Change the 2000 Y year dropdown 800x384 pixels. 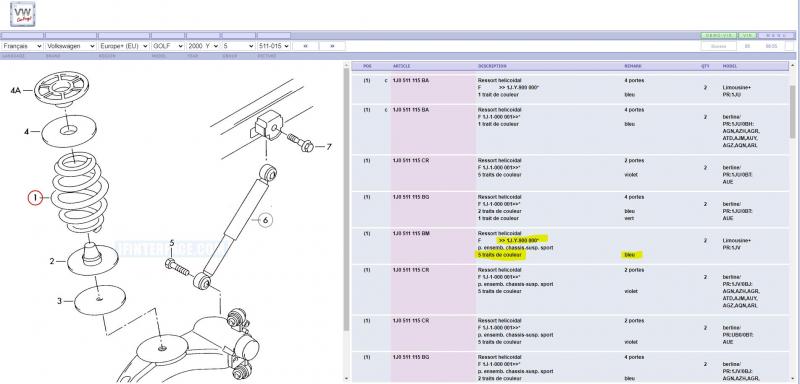coord(203,46)
